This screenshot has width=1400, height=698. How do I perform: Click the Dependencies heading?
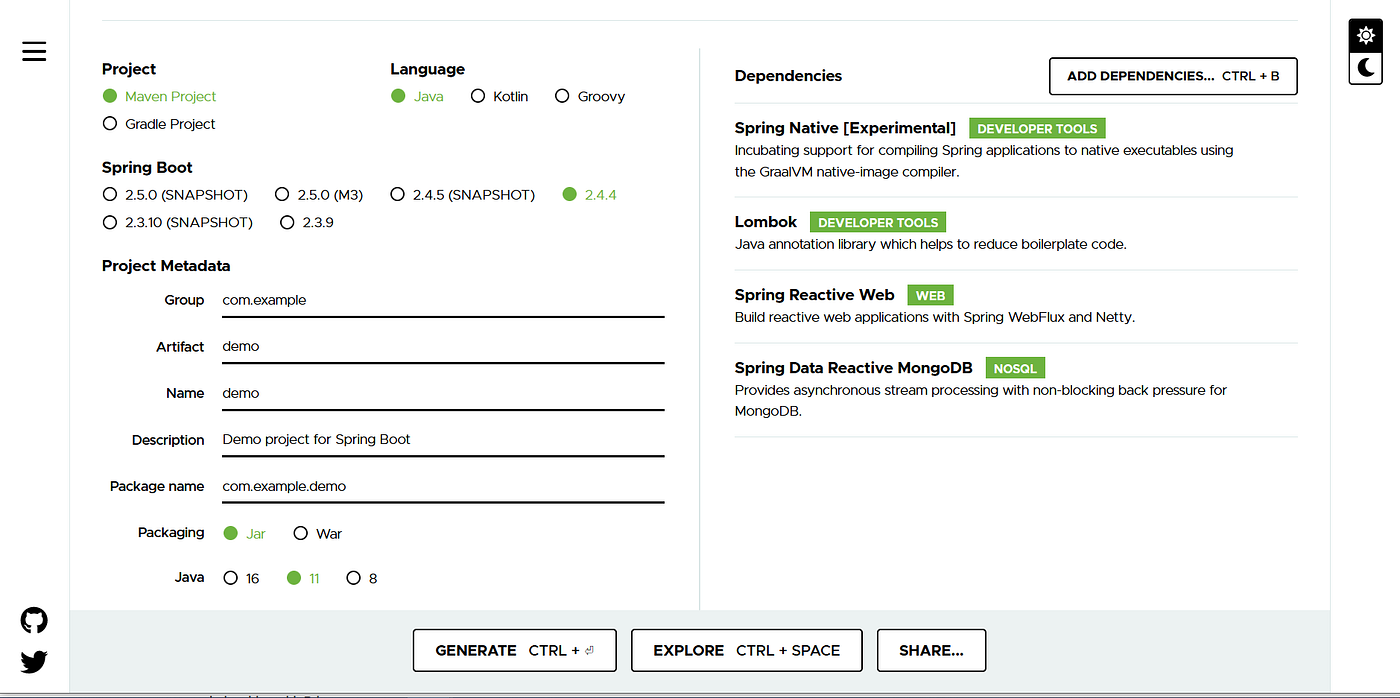(x=788, y=76)
